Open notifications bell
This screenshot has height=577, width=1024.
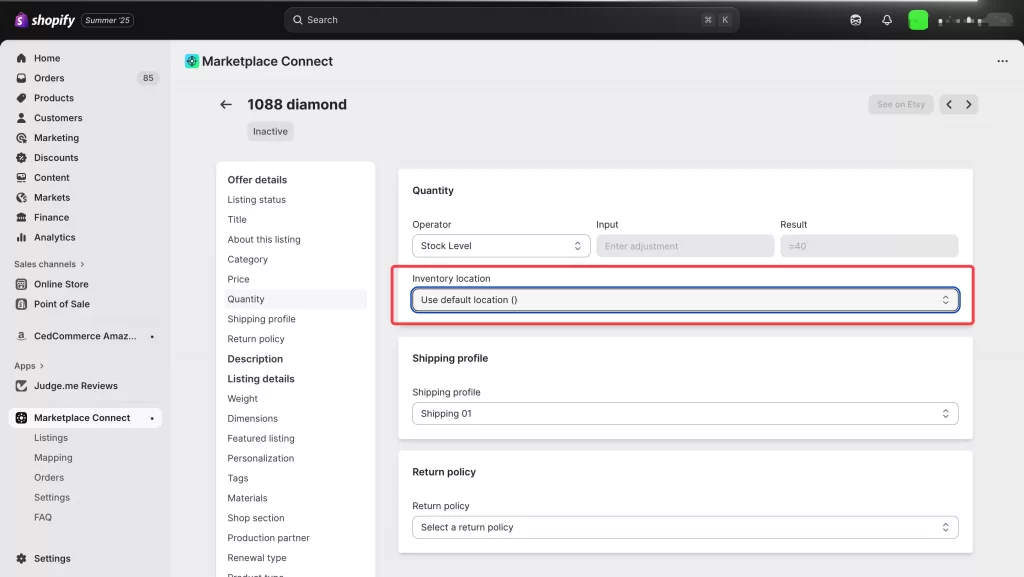pos(887,20)
